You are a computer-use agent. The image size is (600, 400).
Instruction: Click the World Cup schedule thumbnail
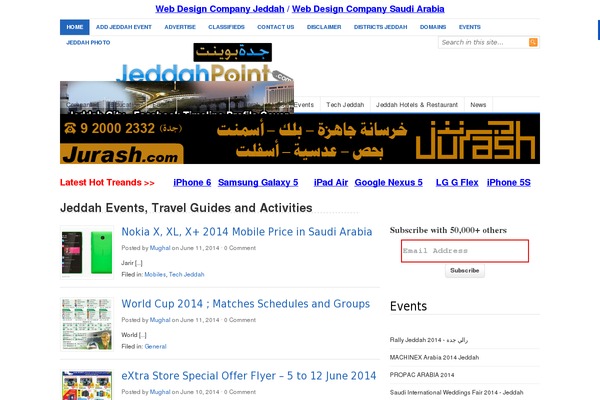tap(87, 325)
